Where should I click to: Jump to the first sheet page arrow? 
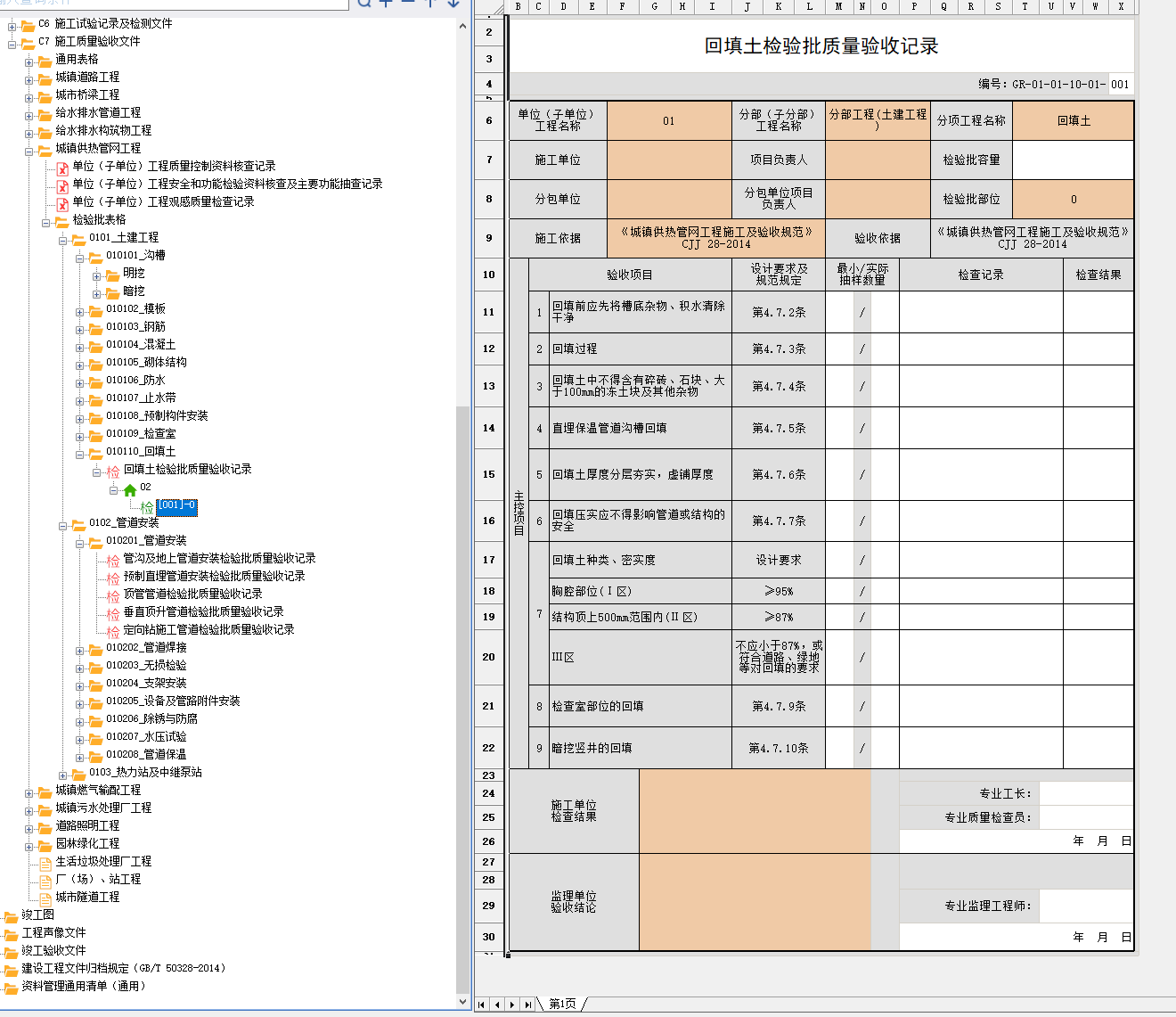tap(481, 1005)
